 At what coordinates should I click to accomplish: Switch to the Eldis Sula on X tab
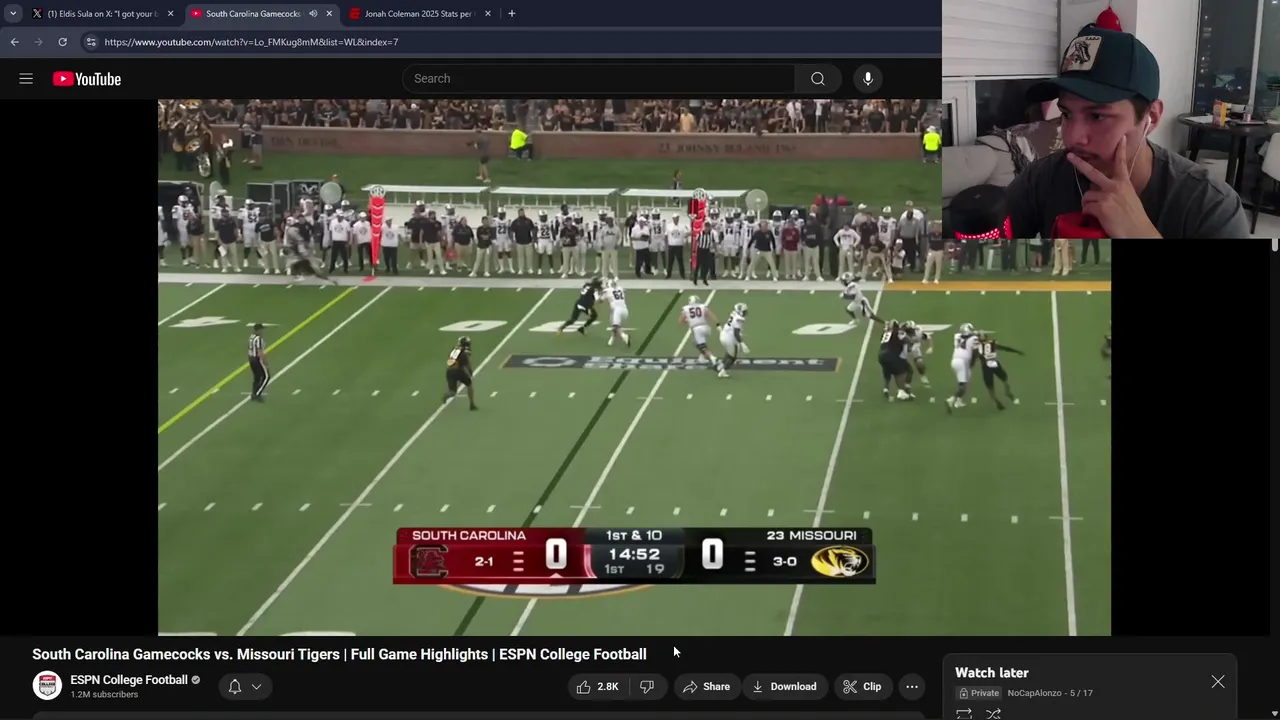(103, 14)
